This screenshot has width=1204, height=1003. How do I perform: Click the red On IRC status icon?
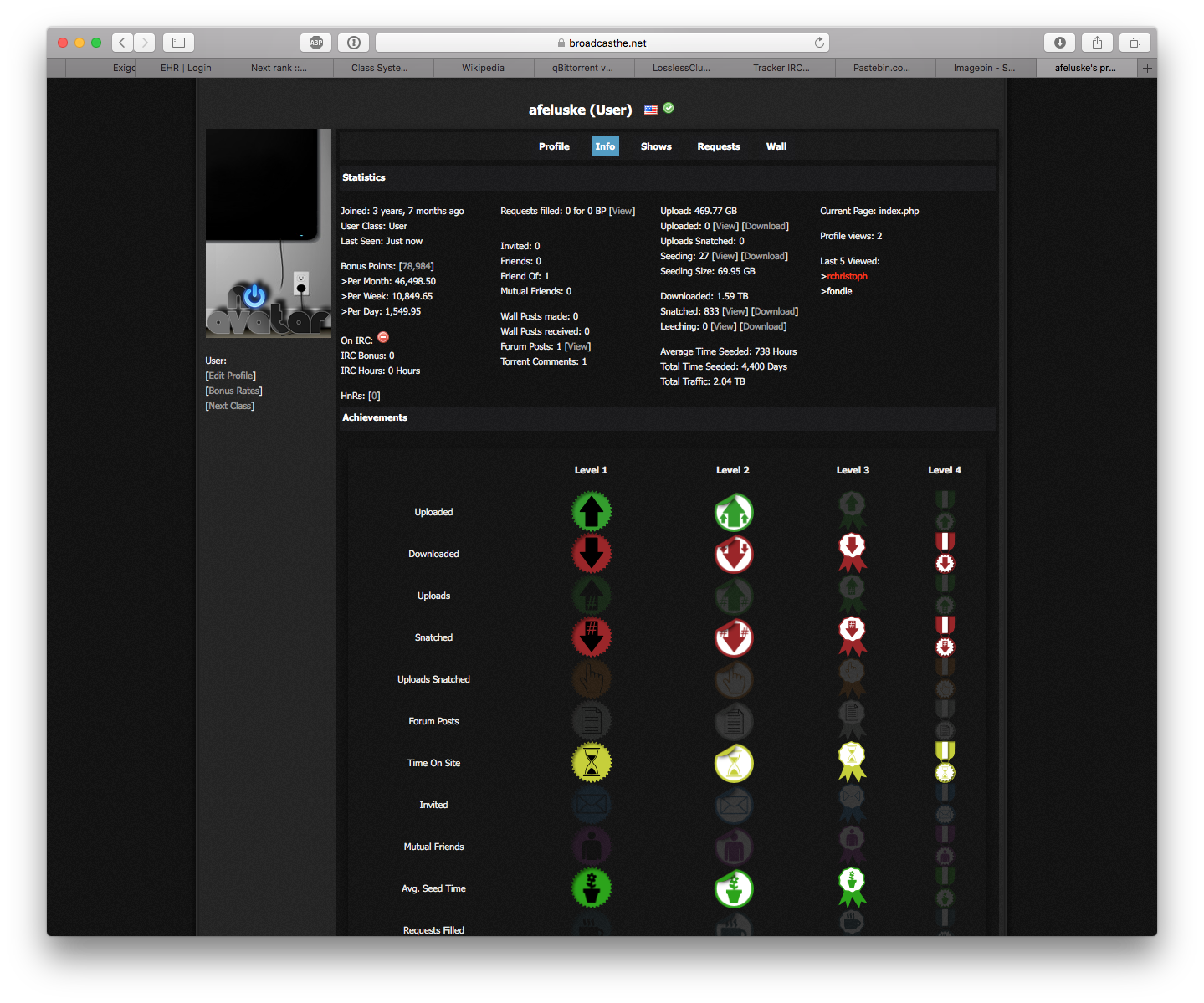pyautogui.click(x=383, y=337)
